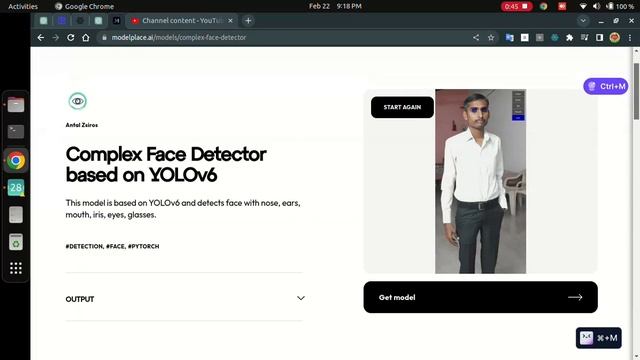This screenshot has width=640, height=360.
Task: Open the tab search dropdown
Action: pyautogui.click(x=583, y=20)
